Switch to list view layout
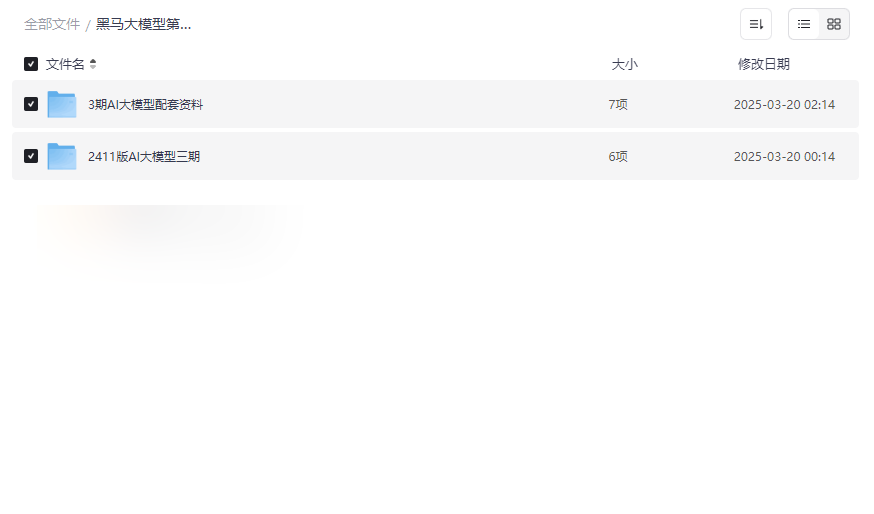Viewport: 874px width, 514px height. click(x=804, y=24)
